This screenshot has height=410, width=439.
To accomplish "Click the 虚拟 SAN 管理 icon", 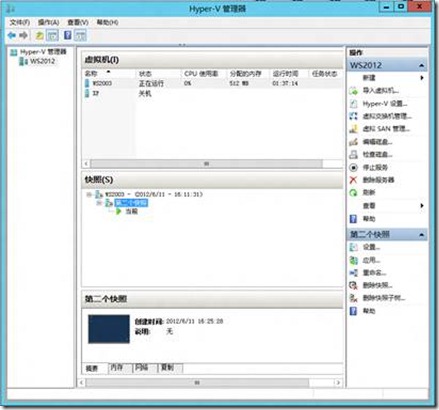I will (x=353, y=129).
